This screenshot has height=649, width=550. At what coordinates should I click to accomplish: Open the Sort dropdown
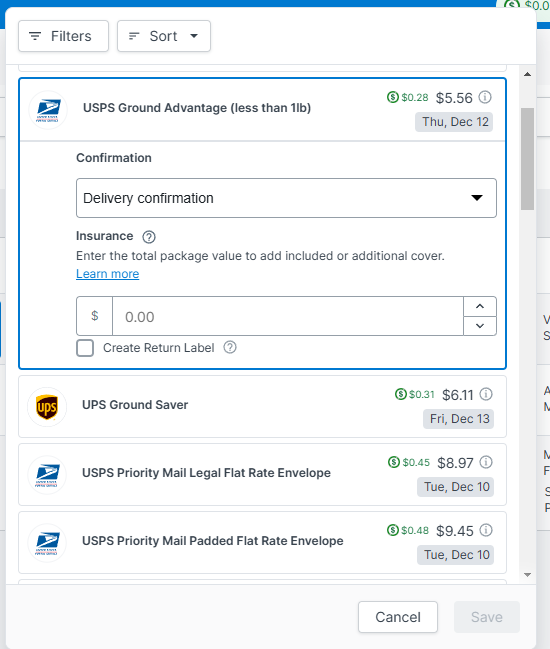tap(164, 36)
